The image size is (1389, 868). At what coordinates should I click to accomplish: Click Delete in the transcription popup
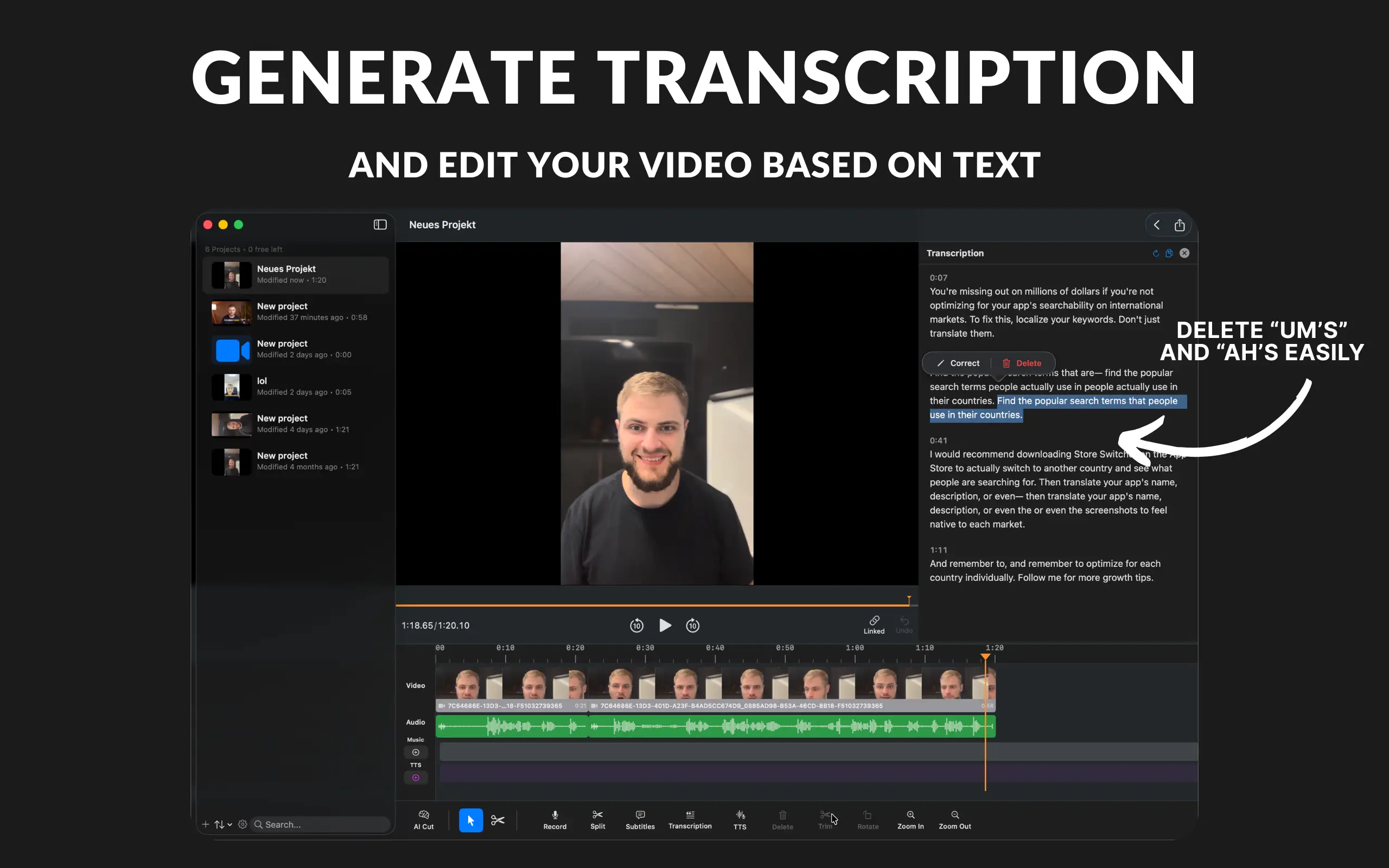click(1022, 363)
